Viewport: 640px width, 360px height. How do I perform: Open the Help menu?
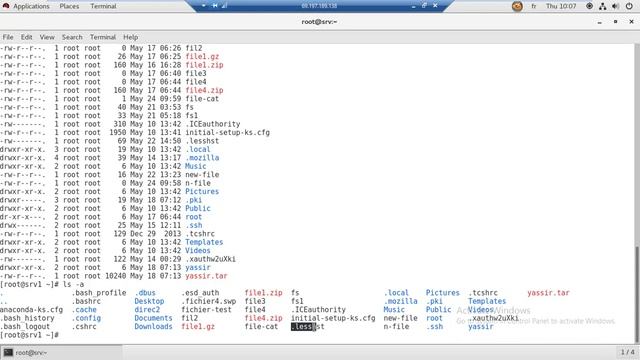click(x=131, y=37)
